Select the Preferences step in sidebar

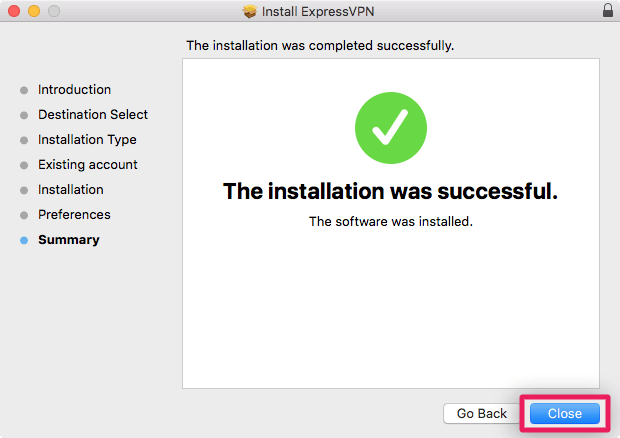pyautogui.click(x=74, y=215)
